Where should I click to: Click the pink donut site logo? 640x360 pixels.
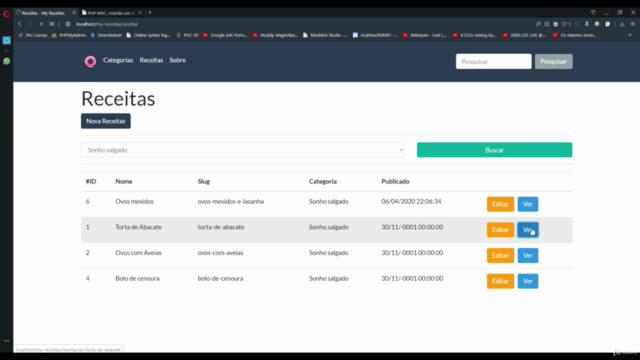coord(90,61)
